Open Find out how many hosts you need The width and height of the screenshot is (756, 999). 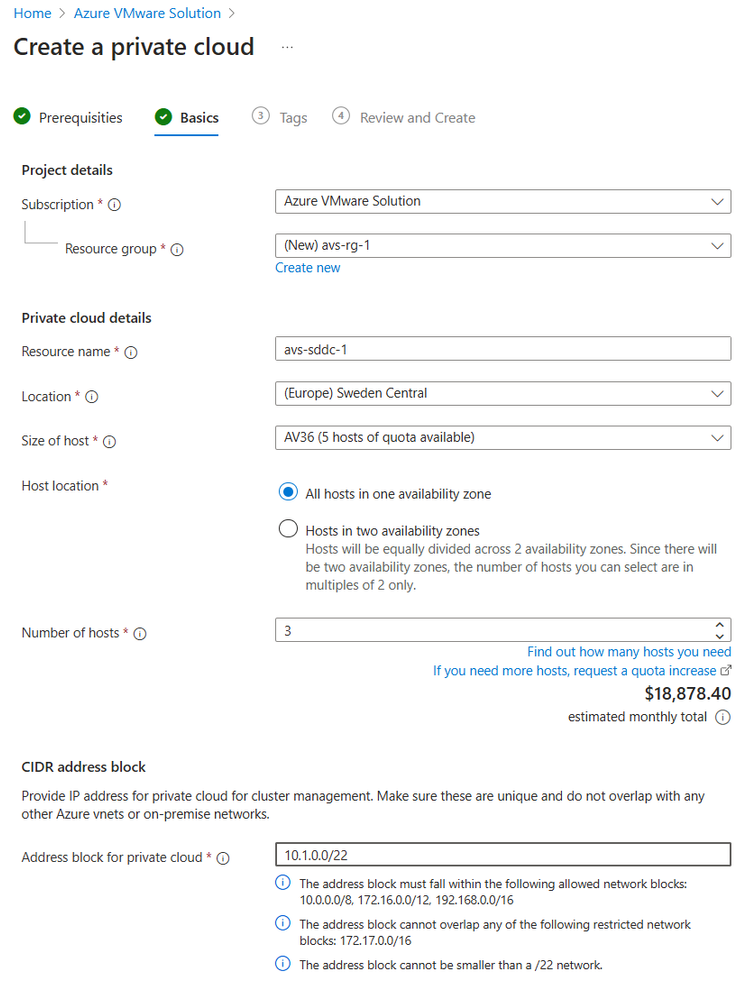pyautogui.click(x=629, y=652)
